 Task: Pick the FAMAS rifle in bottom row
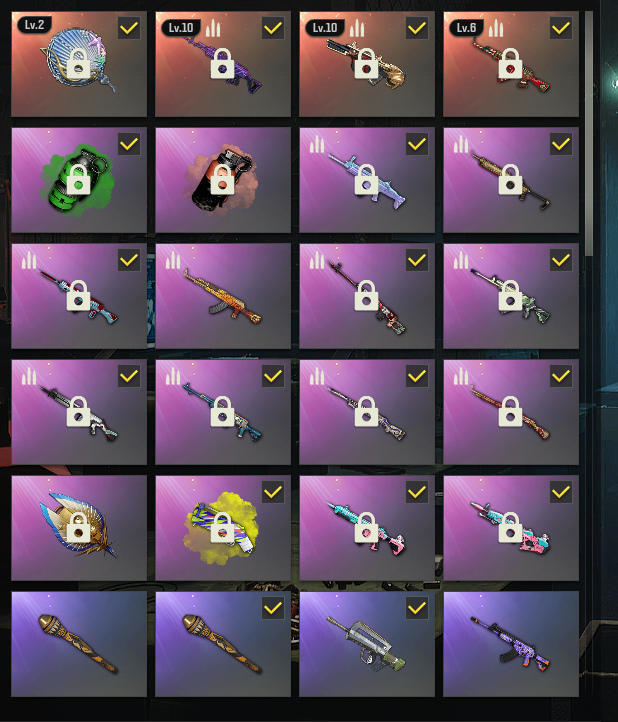(x=367, y=644)
